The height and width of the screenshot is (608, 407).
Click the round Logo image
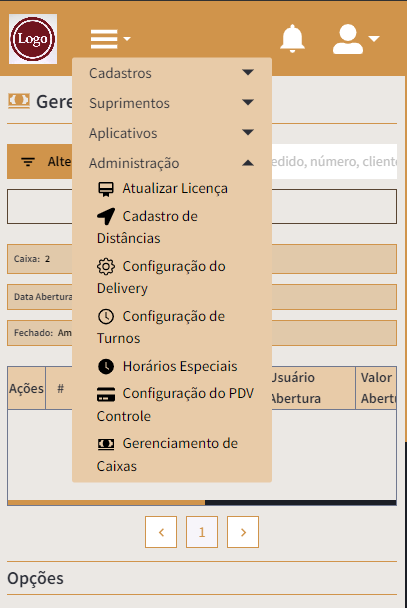pos(33,39)
